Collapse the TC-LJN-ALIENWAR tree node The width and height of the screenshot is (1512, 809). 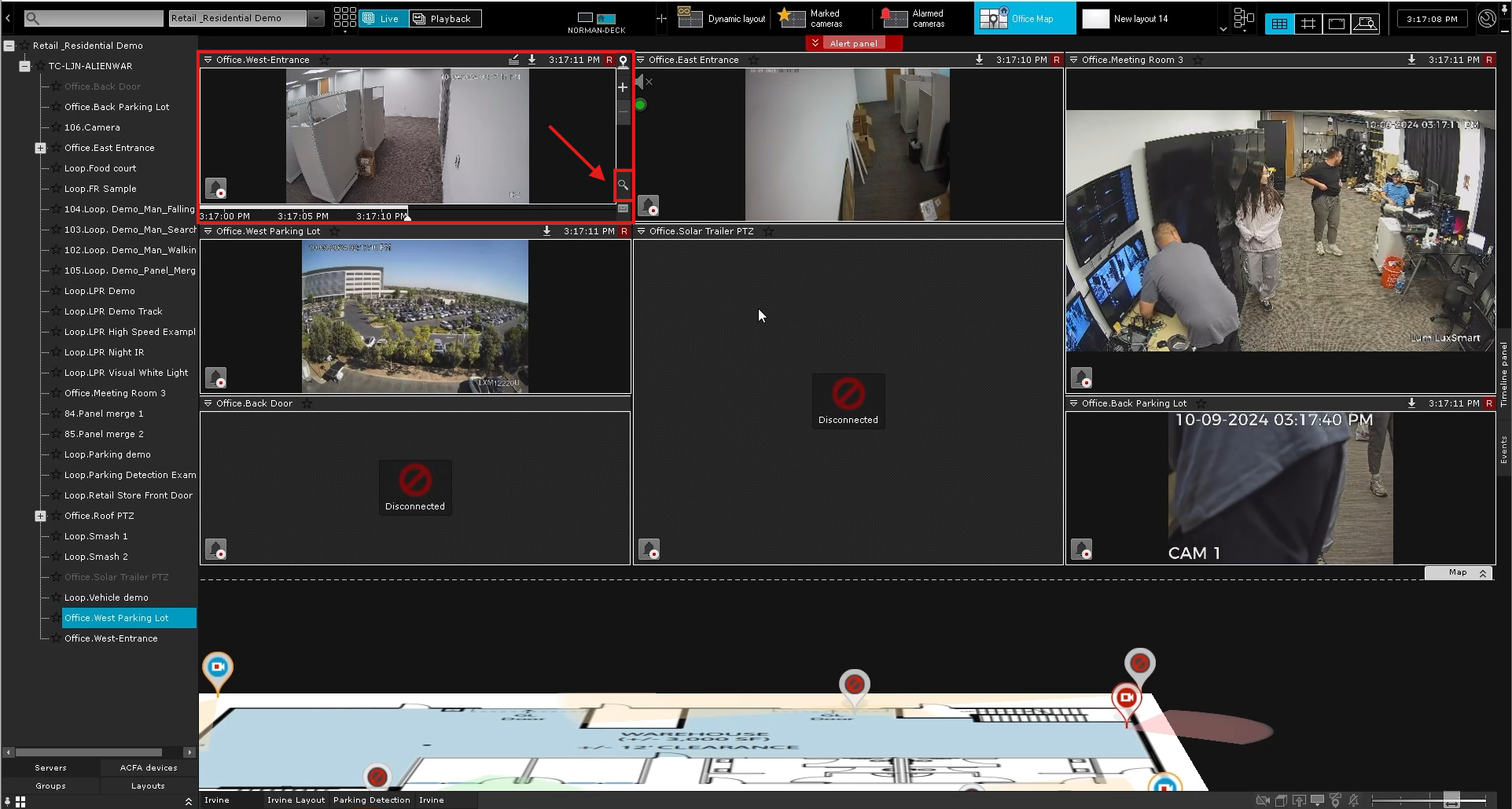click(x=25, y=66)
